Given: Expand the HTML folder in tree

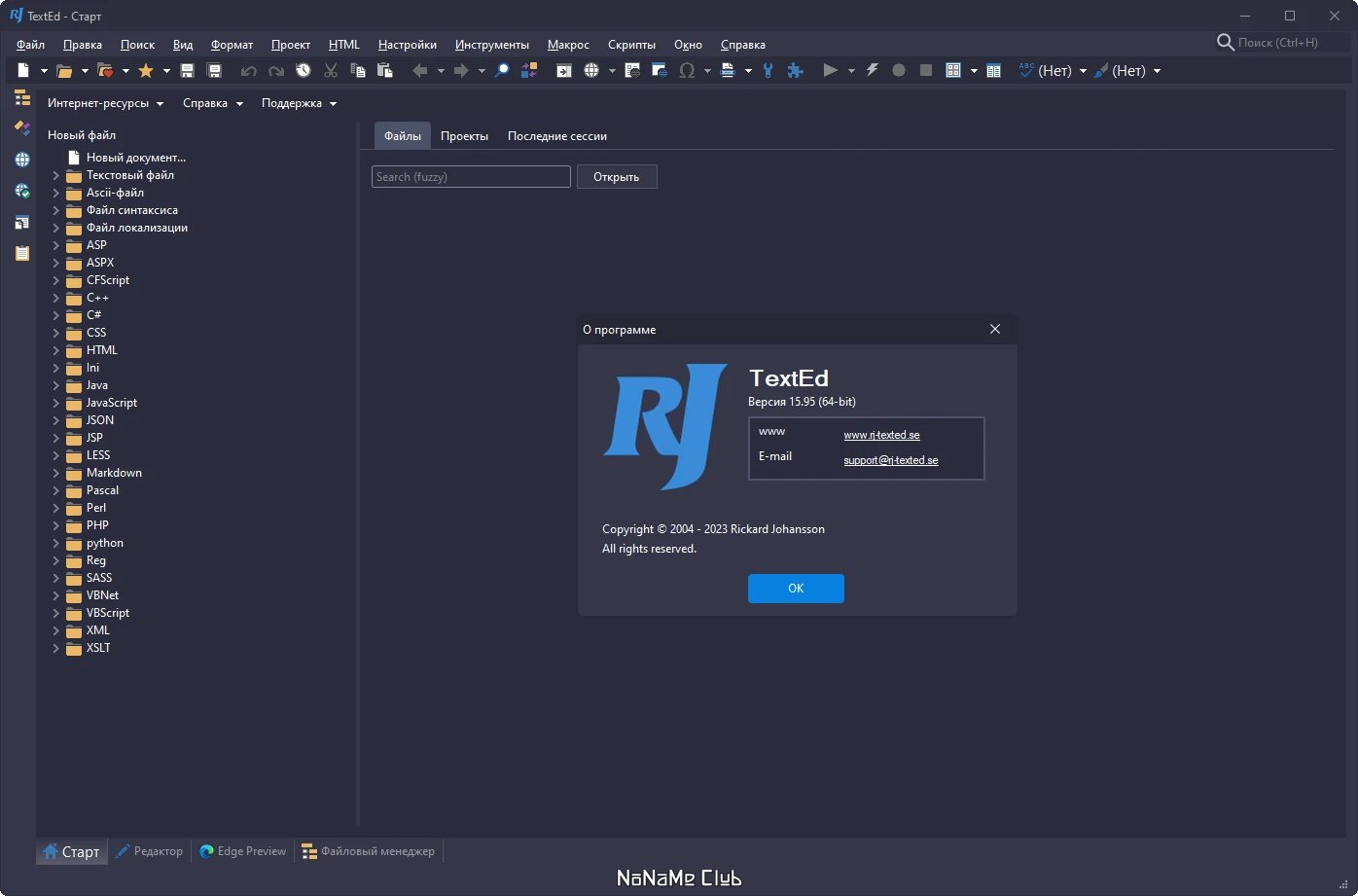Looking at the screenshot, I should coord(55,350).
